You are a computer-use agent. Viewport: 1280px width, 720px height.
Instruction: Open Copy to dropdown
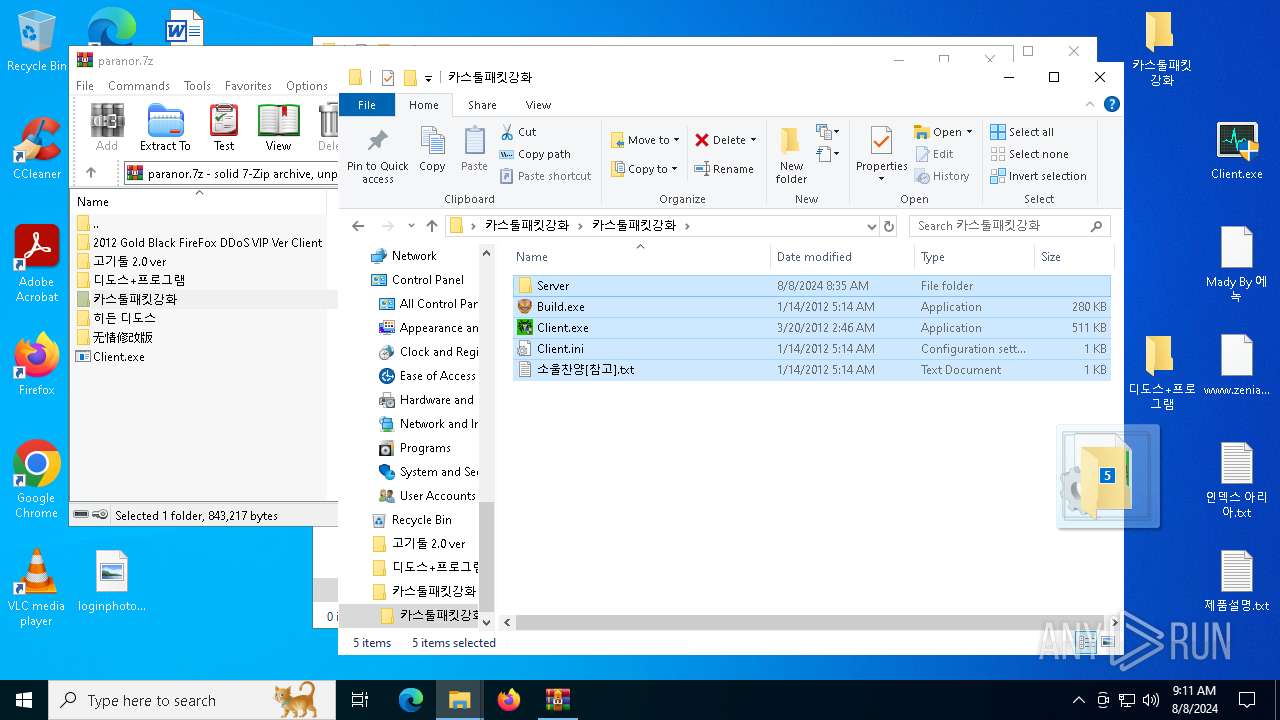pos(645,169)
